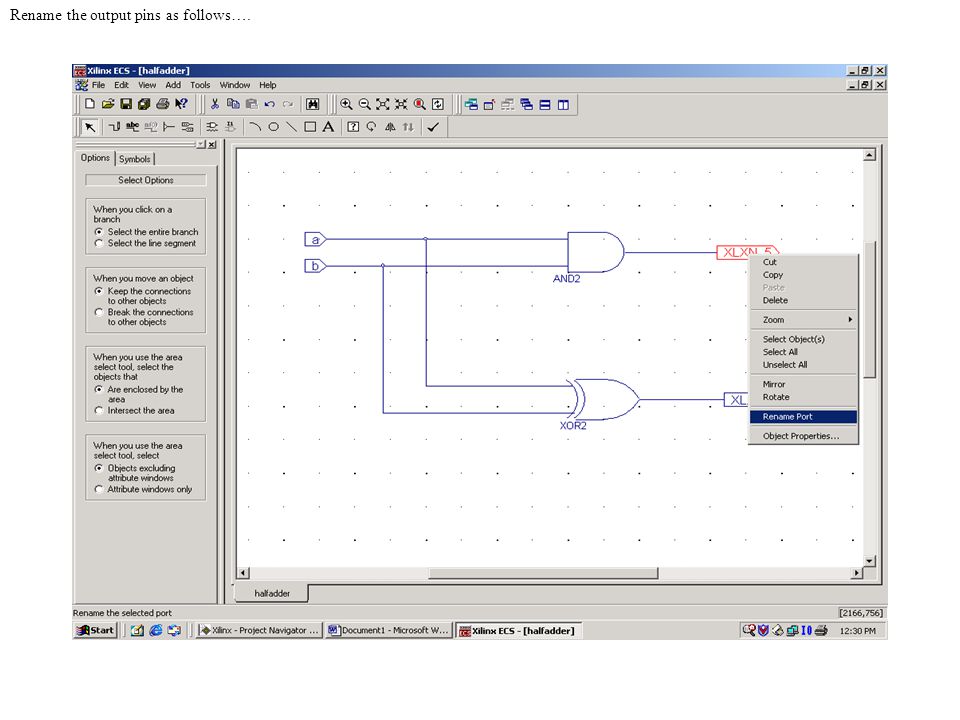Pick the Text 'A' tool
Screen dimensions: 960x720
click(329, 127)
